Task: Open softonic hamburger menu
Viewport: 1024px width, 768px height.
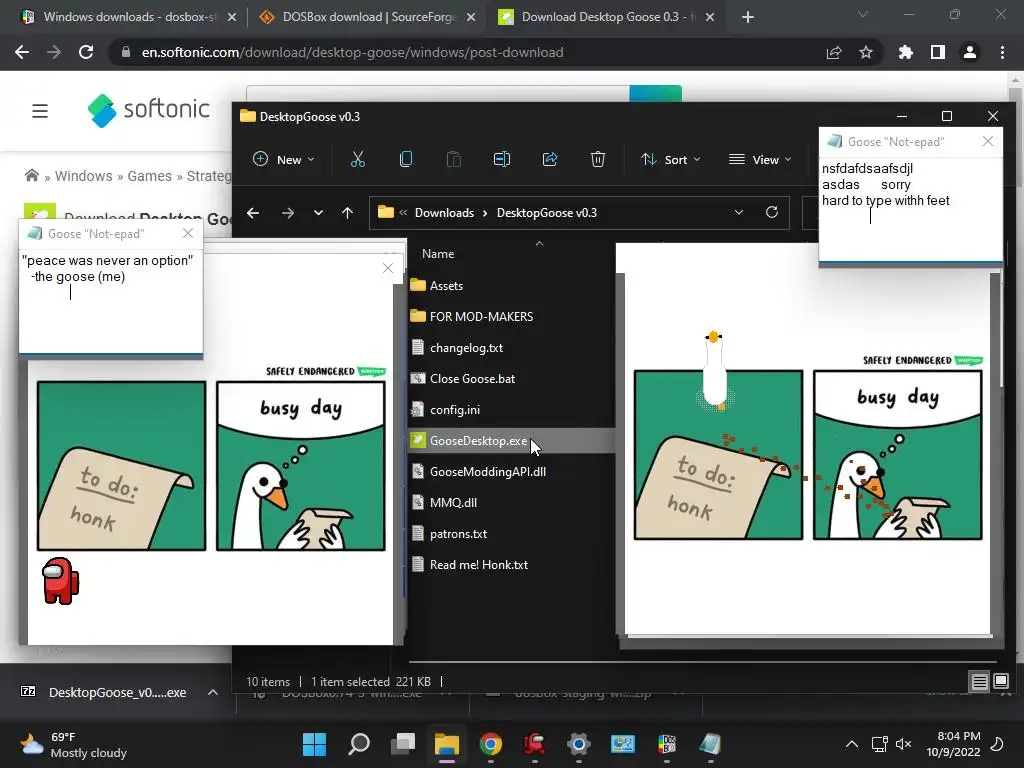Action: (40, 111)
